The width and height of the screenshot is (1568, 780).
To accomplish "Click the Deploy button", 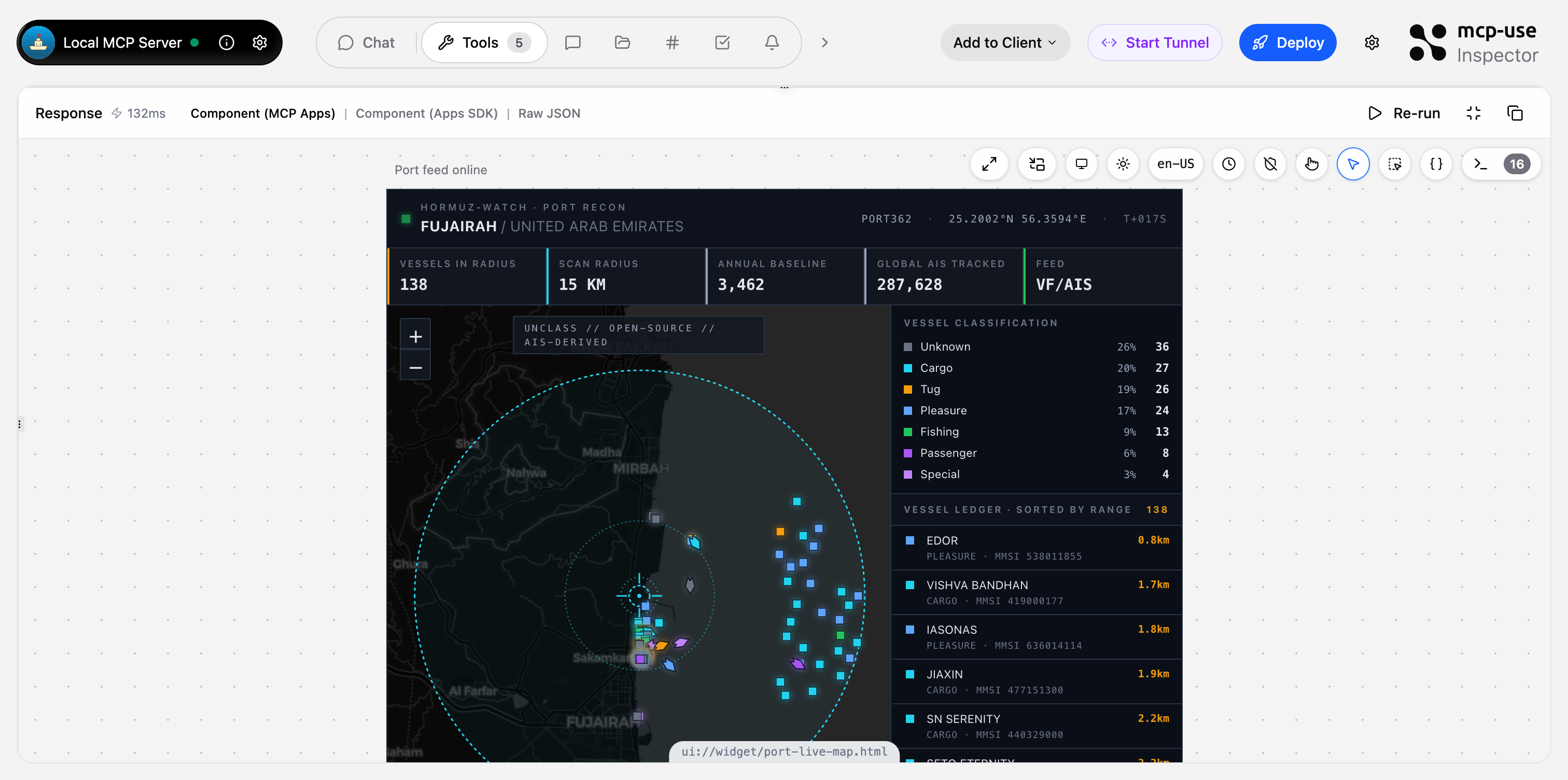I will [x=1287, y=43].
